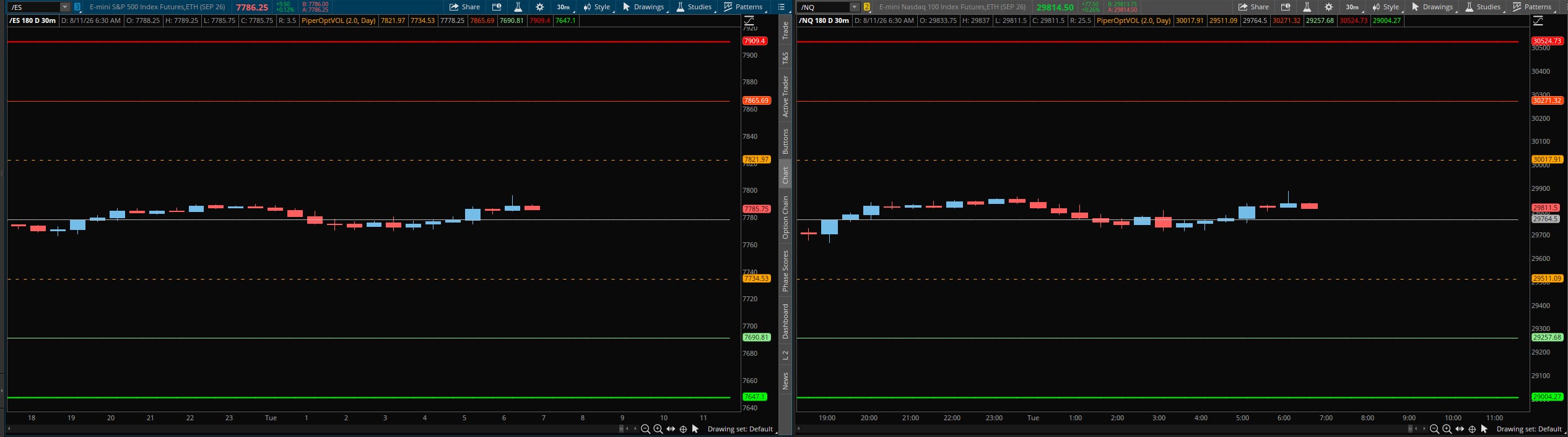Click the PiperOptVOL study label on /ES chart
The height and width of the screenshot is (437, 1568).
(338, 20)
